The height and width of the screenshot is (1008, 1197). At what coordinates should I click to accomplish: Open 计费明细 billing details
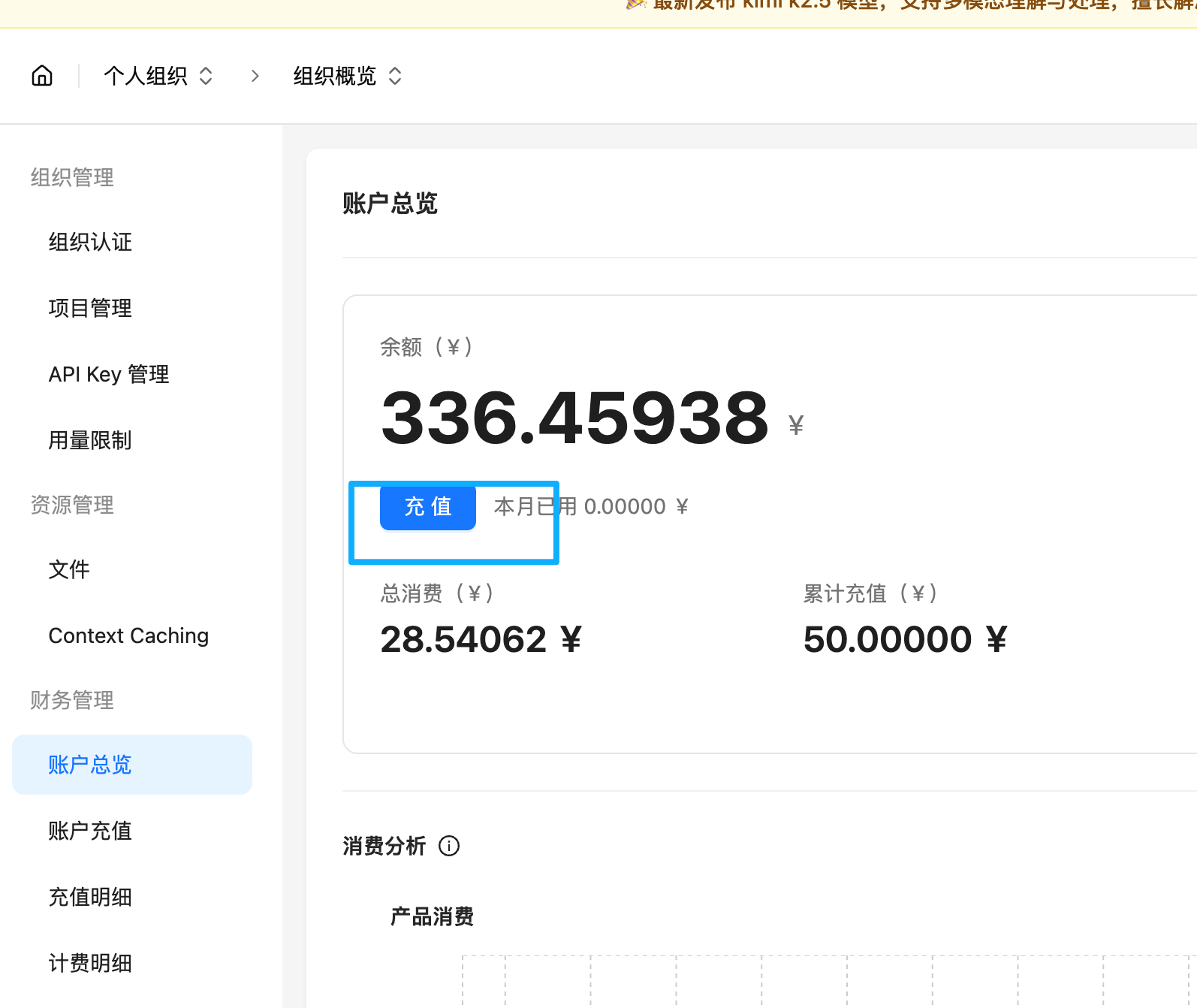[90, 963]
